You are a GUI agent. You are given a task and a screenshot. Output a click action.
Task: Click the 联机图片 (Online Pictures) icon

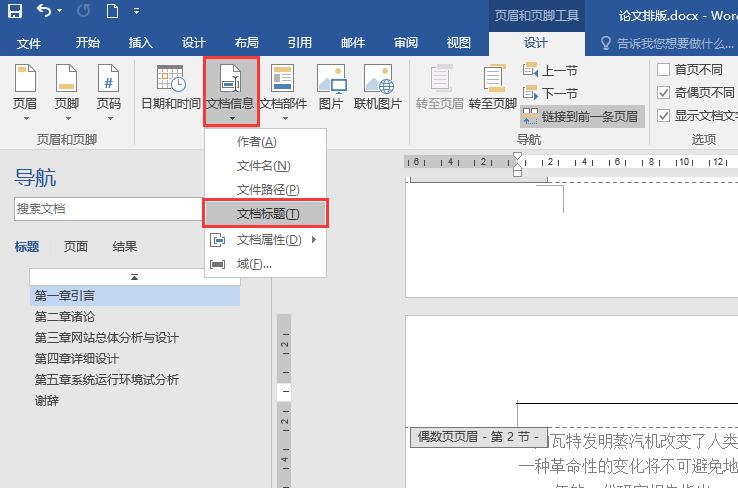[378, 80]
